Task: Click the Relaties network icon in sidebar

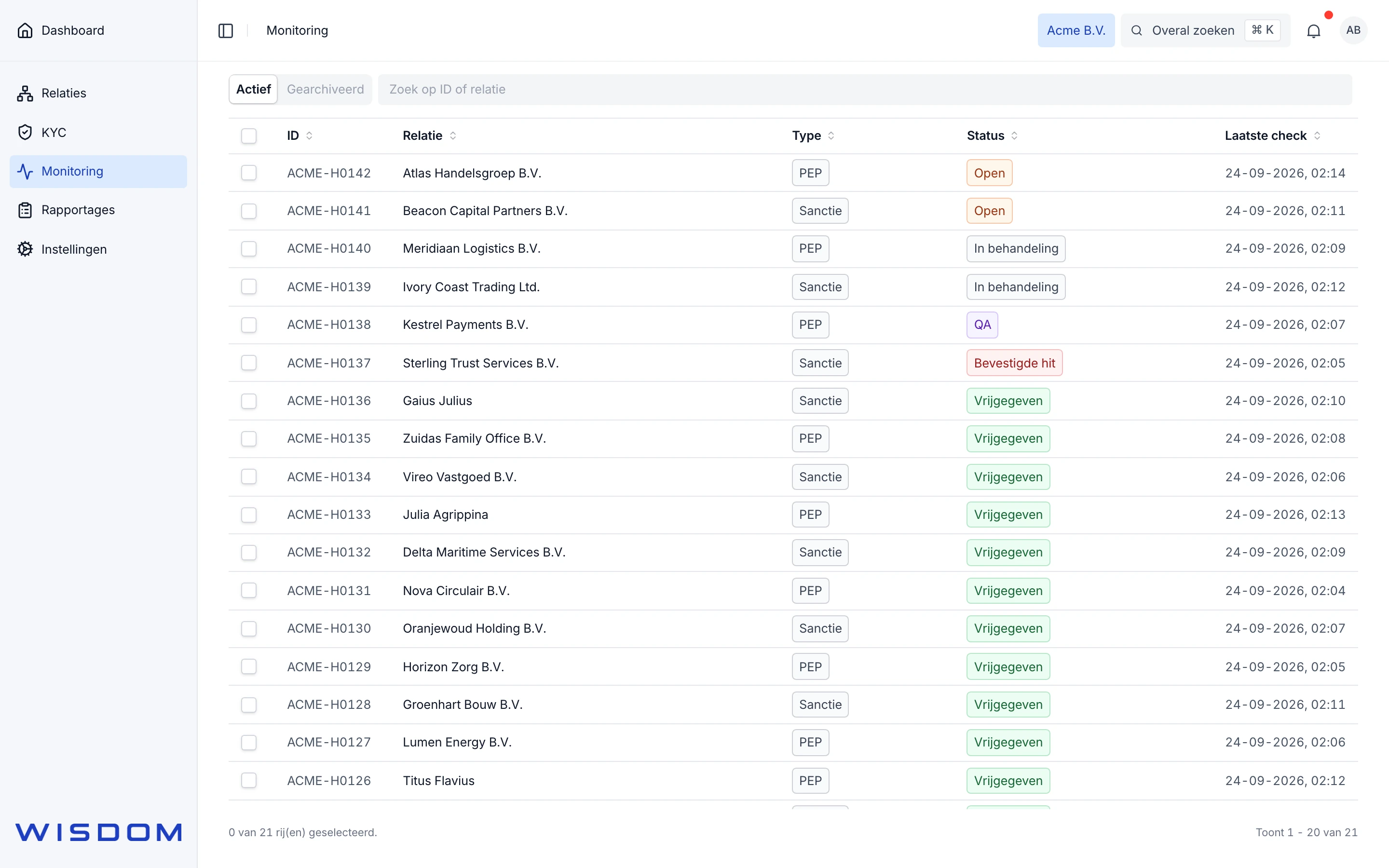Action: [25, 93]
